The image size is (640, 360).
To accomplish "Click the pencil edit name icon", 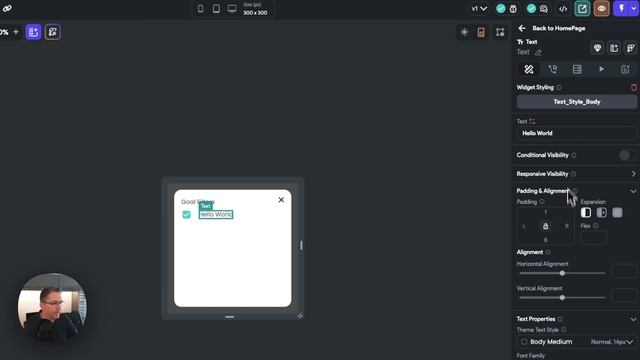I will (x=538, y=52).
